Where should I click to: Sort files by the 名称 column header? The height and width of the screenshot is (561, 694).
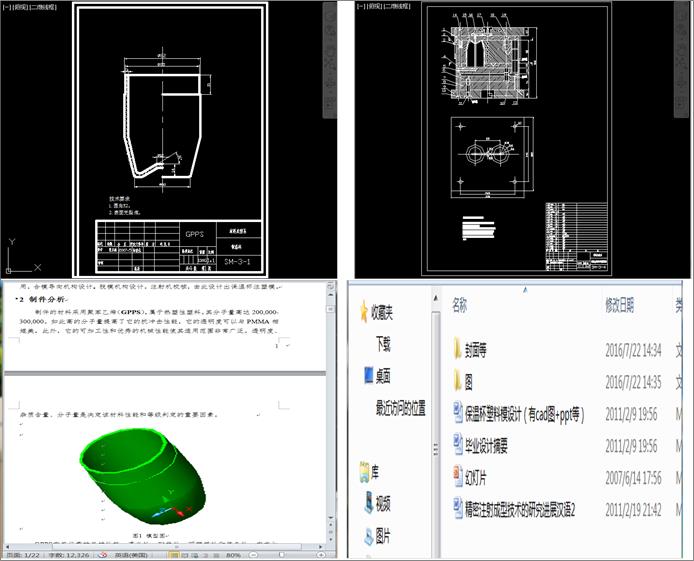(x=459, y=305)
